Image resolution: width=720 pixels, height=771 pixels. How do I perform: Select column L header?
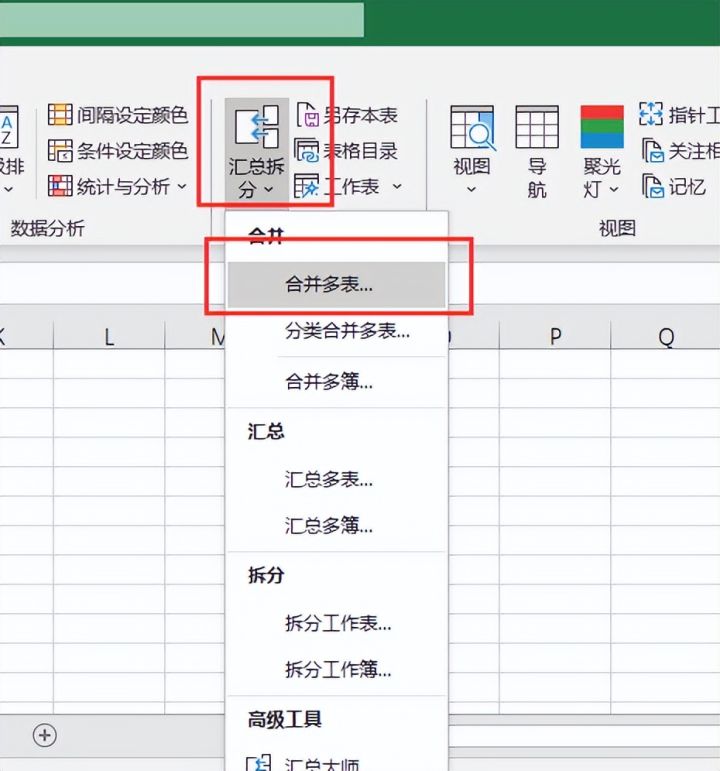click(109, 337)
